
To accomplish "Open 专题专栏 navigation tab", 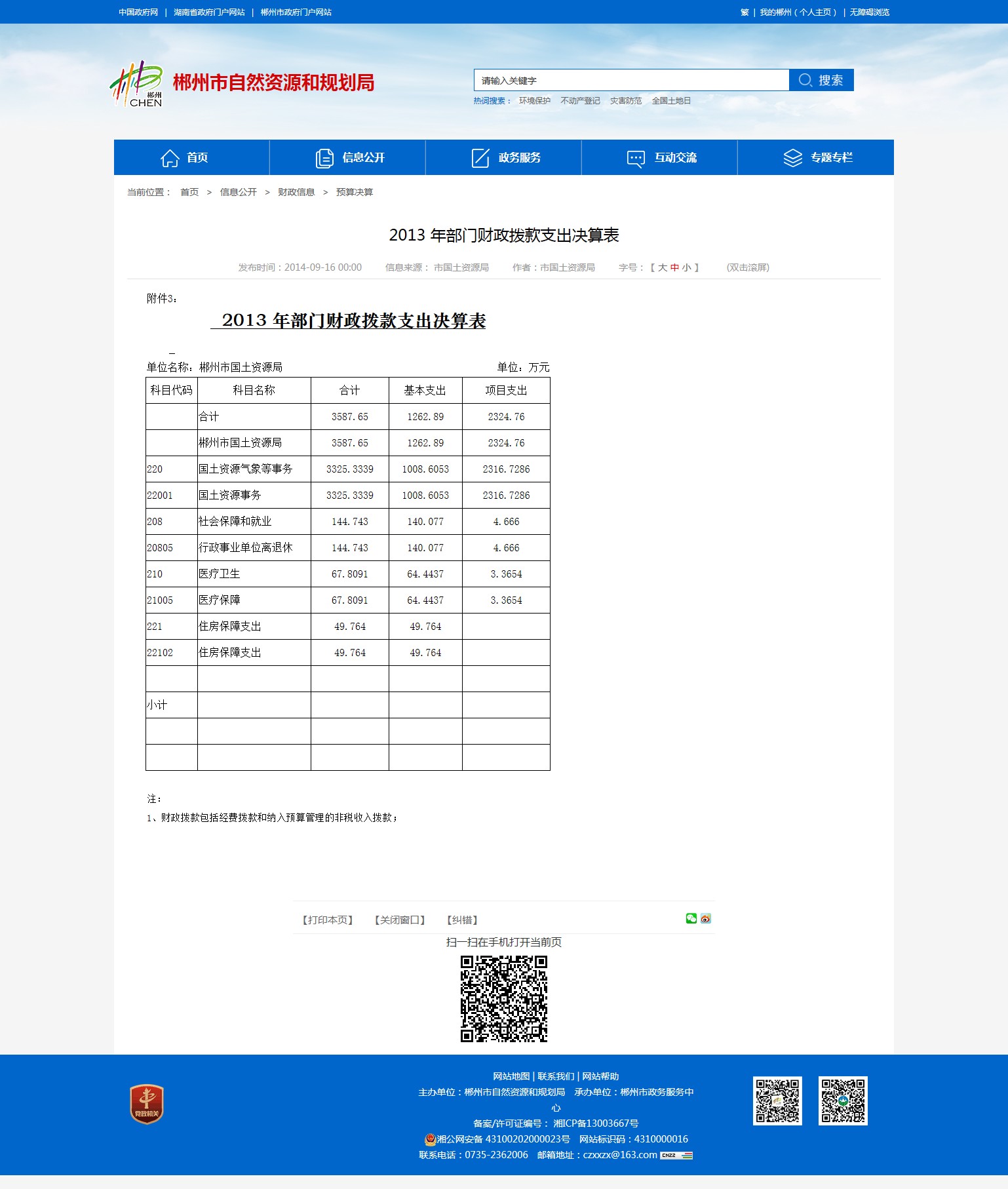I will 816,157.
